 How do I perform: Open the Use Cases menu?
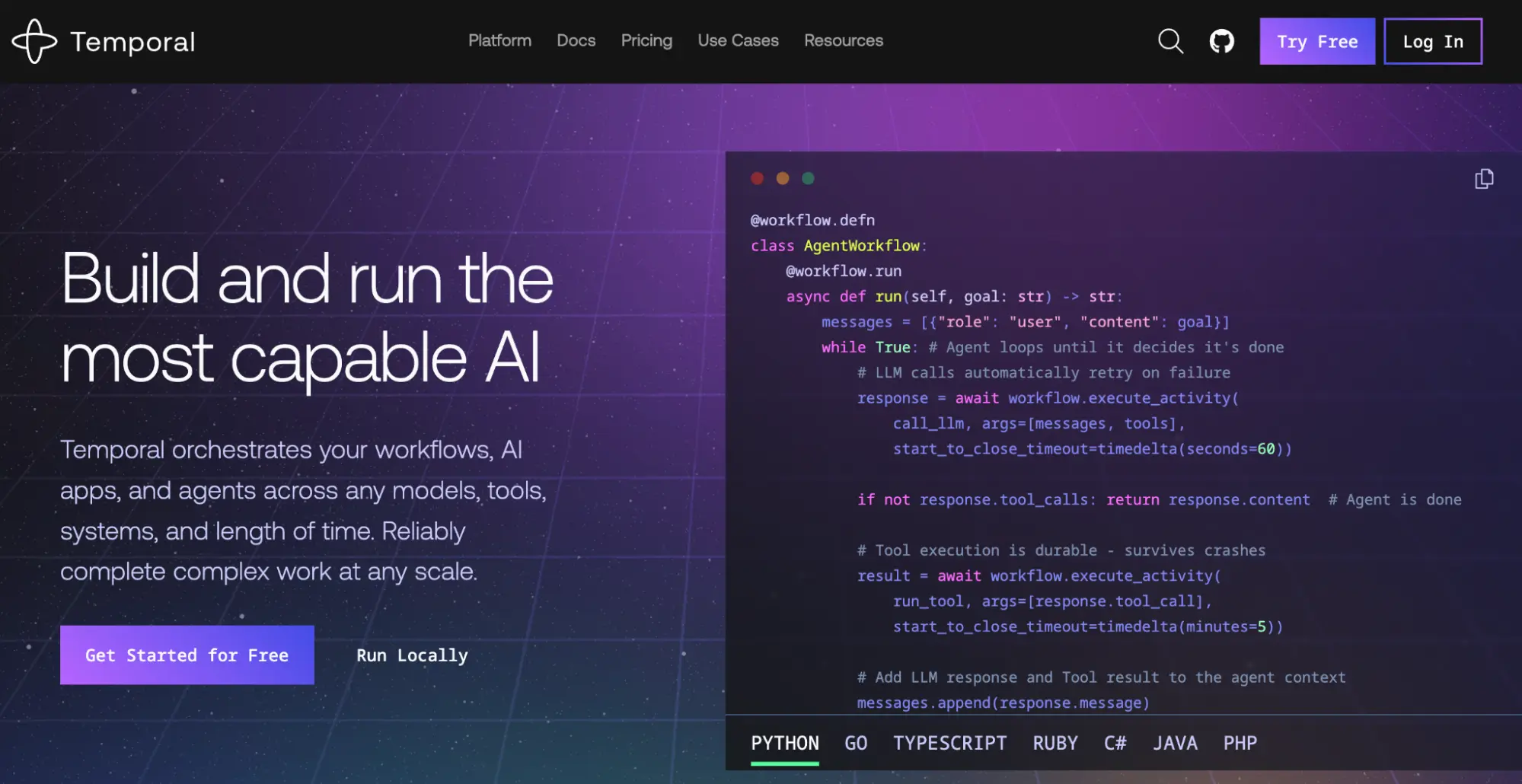point(738,40)
